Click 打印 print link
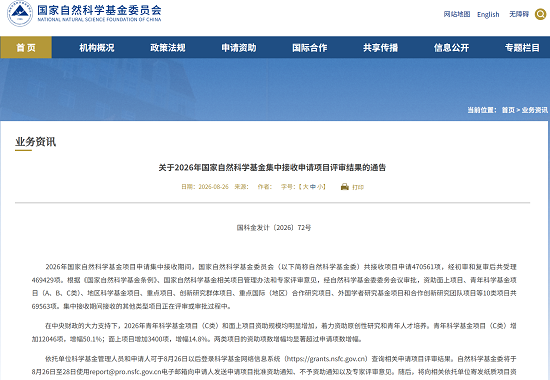Screen dimensions: 550x380 pyautogui.click(x=358, y=187)
